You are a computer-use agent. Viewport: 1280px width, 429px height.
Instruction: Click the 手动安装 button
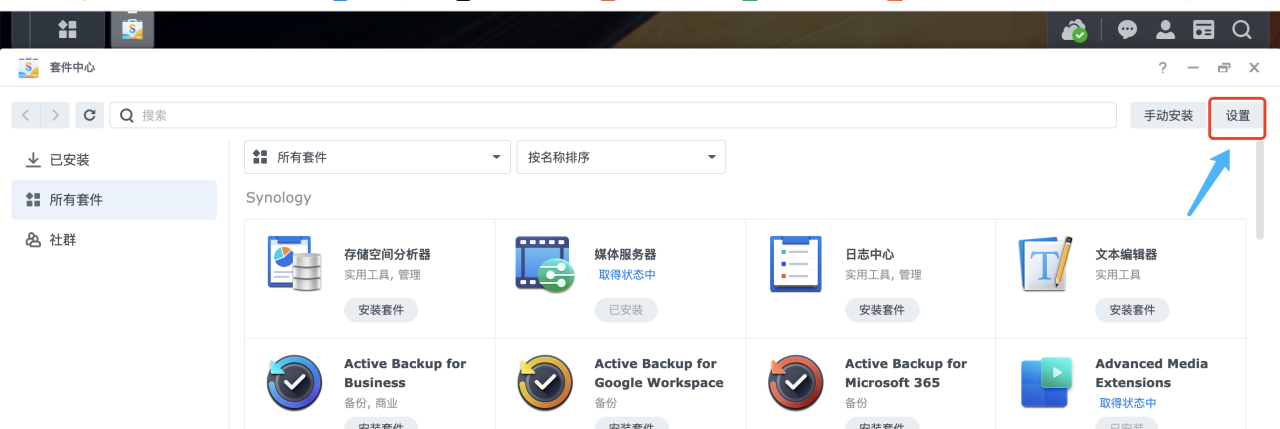tap(1168, 116)
